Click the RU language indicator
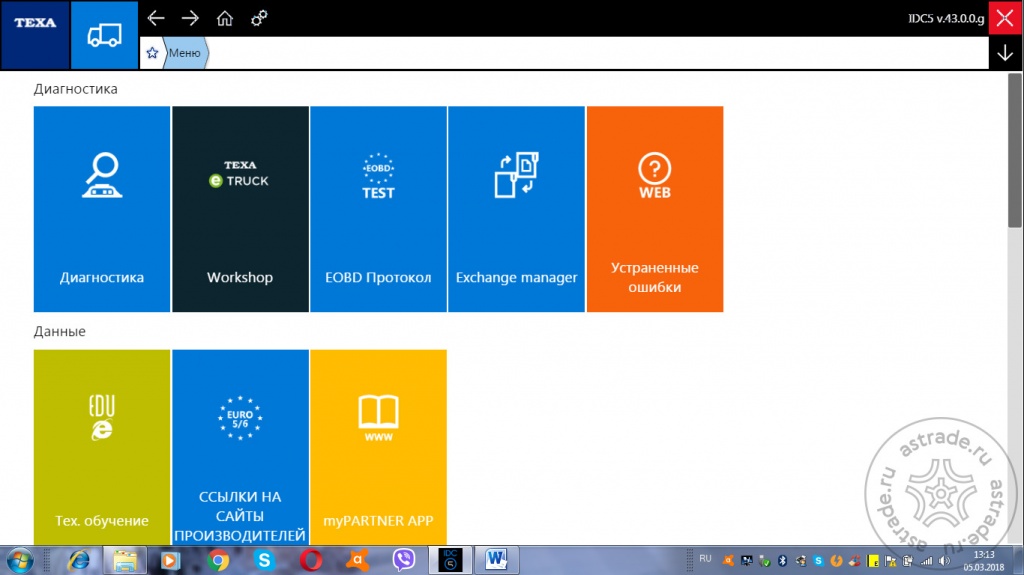Image resolution: width=1024 pixels, height=575 pixels. coord(705,559)
